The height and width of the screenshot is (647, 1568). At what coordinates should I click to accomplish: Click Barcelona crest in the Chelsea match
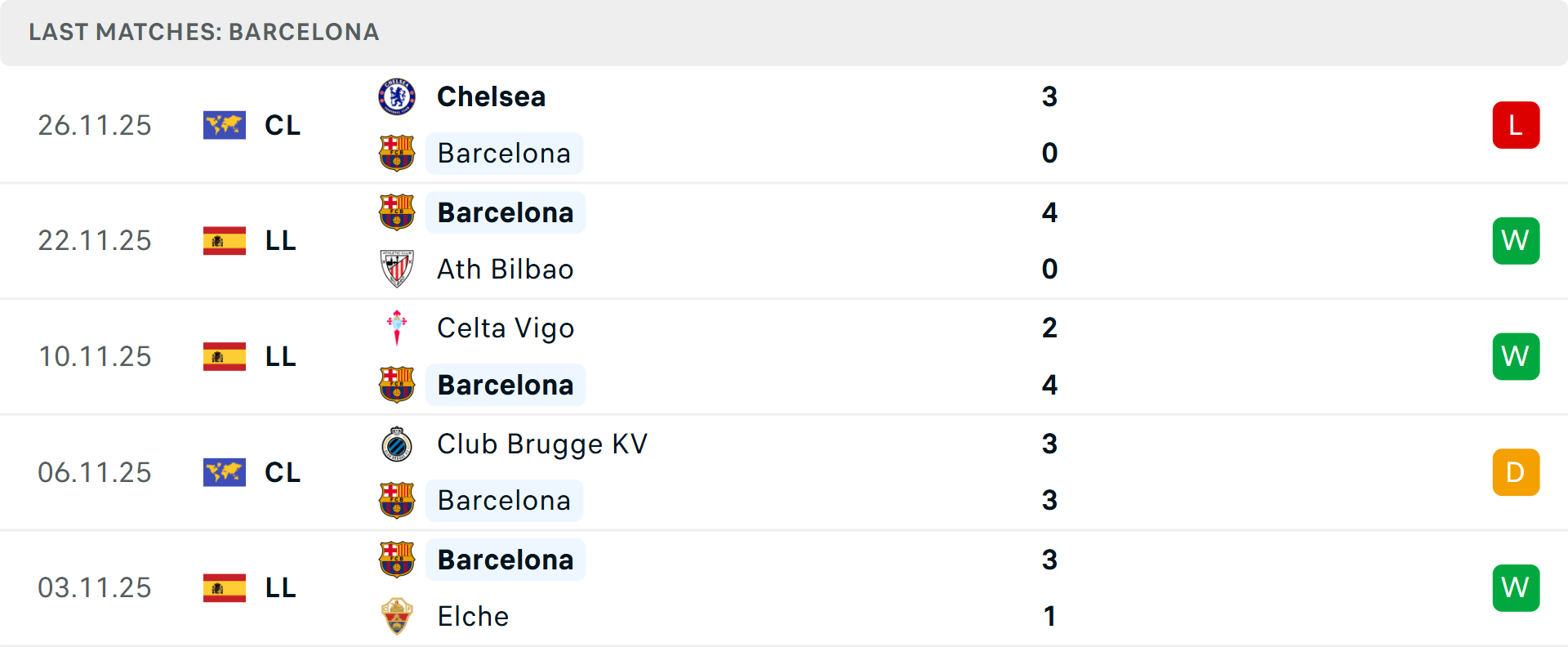pyautogui.click(x=397, y=153)
